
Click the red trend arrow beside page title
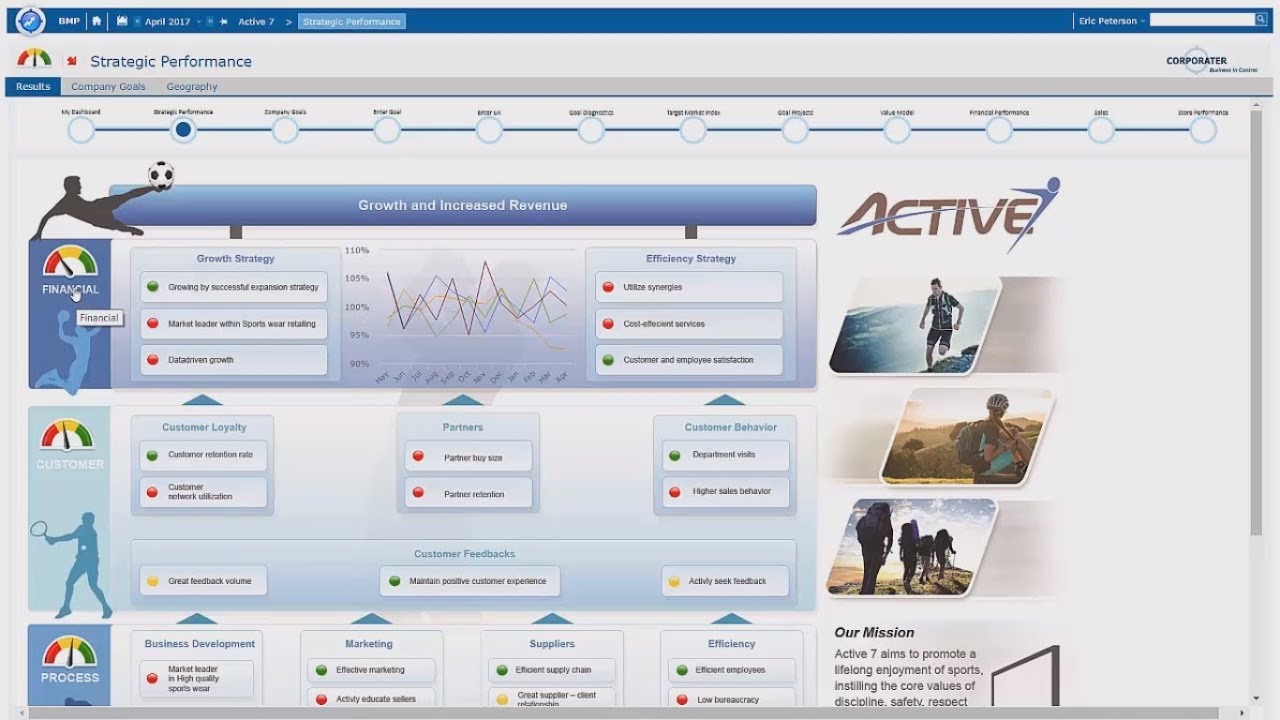pos(71,61)
